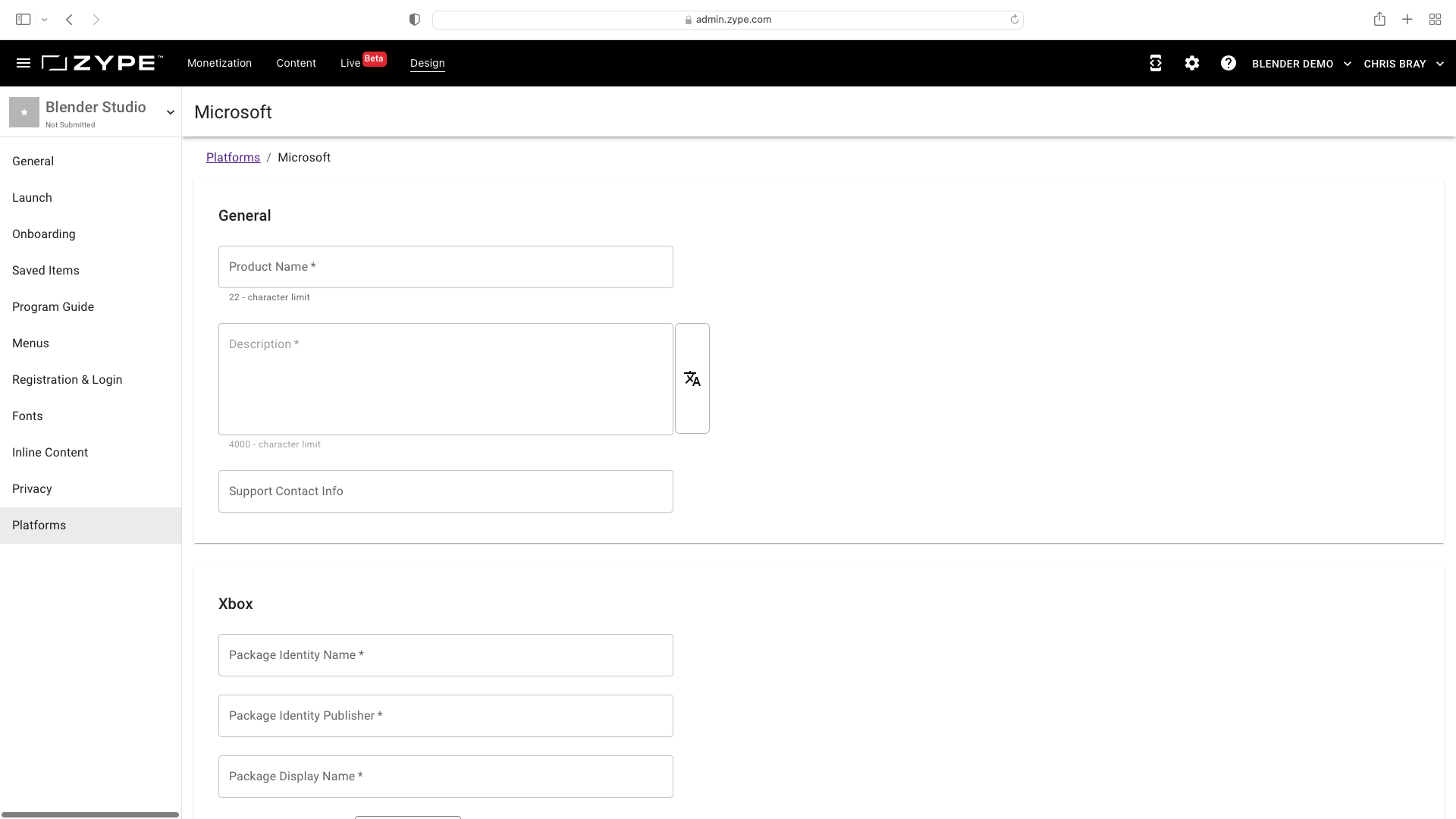This screenshot has height=819, width=1456.
Task: Click the translate icon beside Description
Action: (692, 378)
